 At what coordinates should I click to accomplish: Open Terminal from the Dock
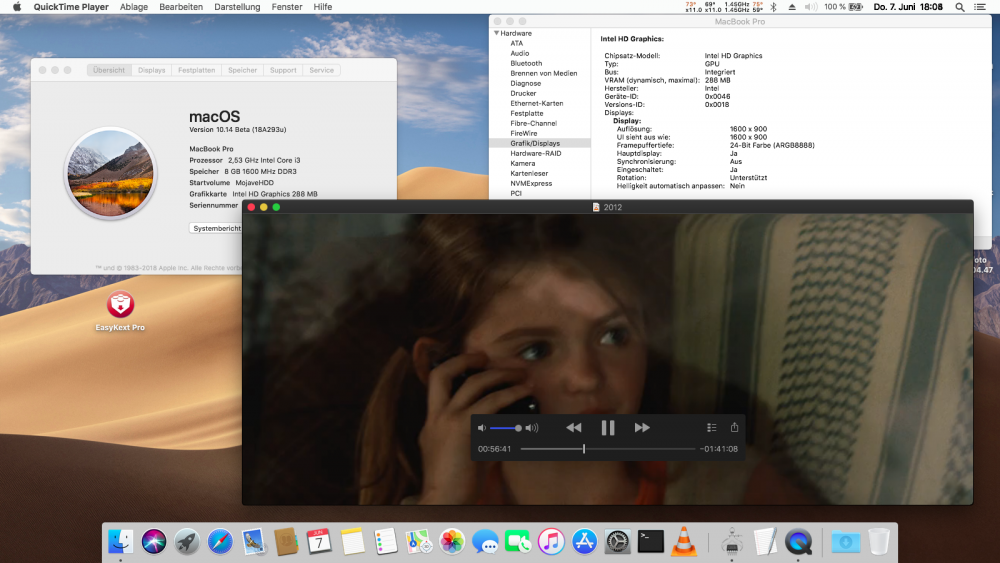[x=651, y=542]
